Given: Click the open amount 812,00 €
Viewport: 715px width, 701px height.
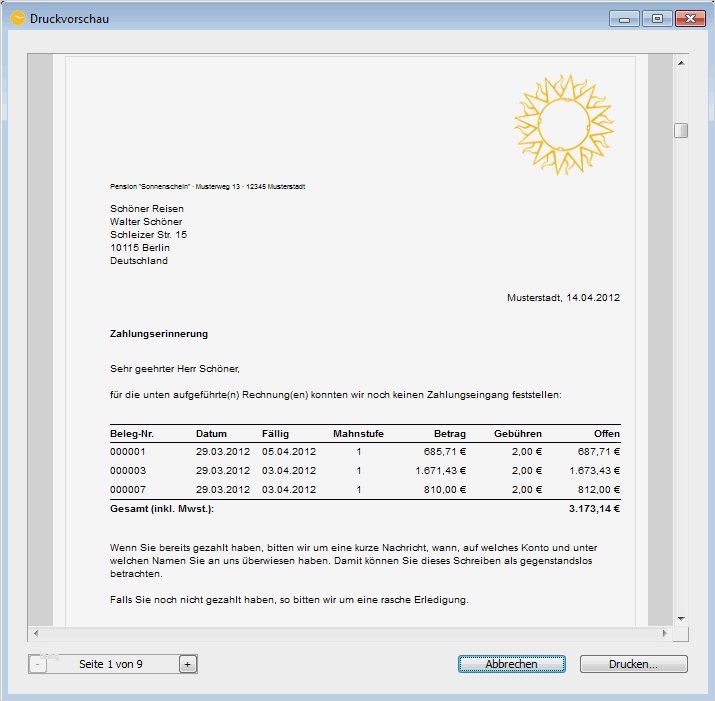Looking at the screenshot, I should coord(599,490).
